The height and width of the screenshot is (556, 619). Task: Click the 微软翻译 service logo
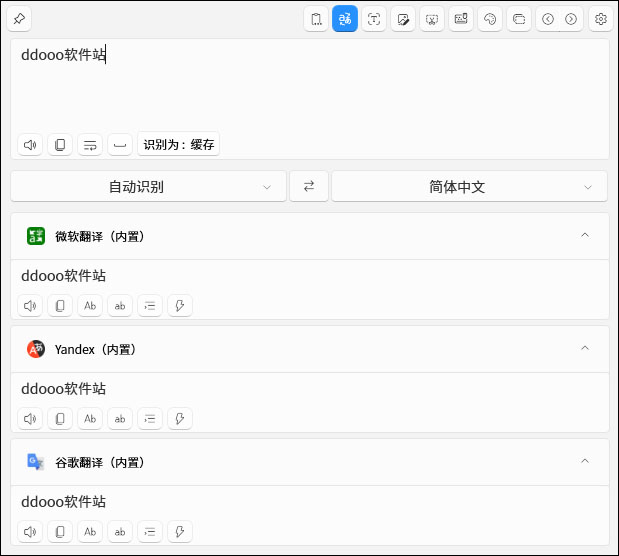tap(36, 236)
